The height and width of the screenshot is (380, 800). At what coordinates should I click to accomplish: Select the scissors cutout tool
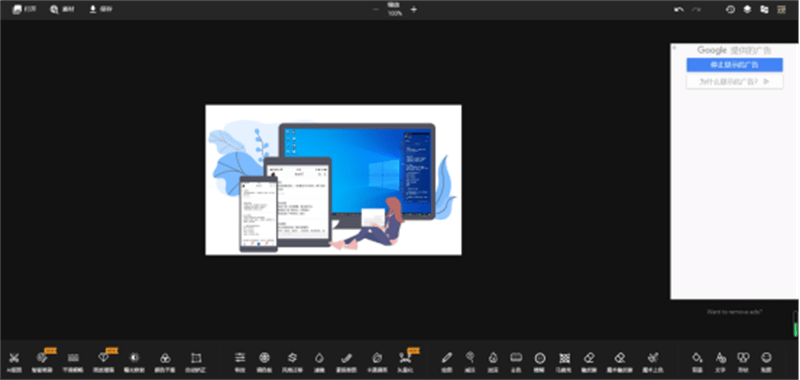pos(14,358)
